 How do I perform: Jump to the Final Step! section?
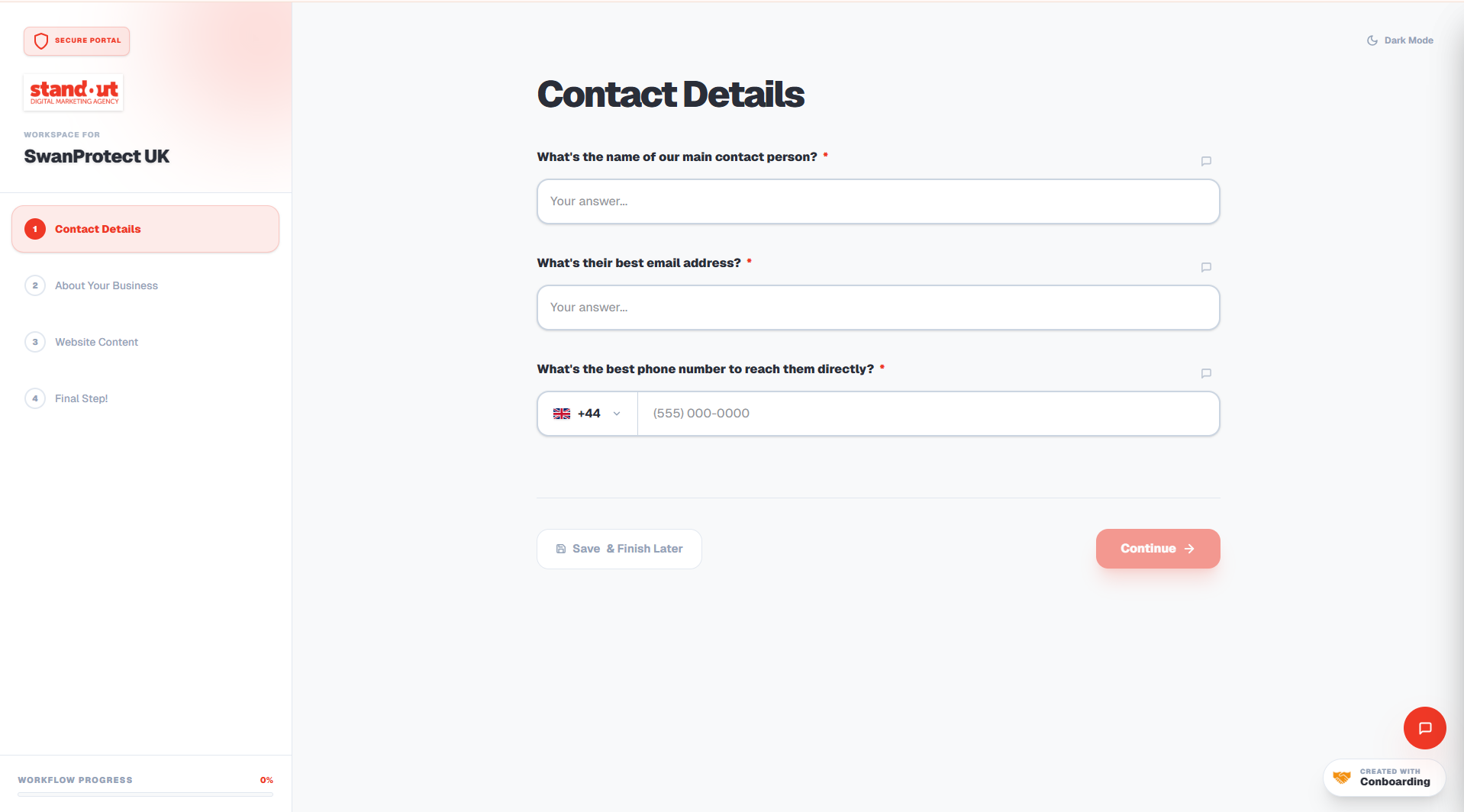click(81, 398)
